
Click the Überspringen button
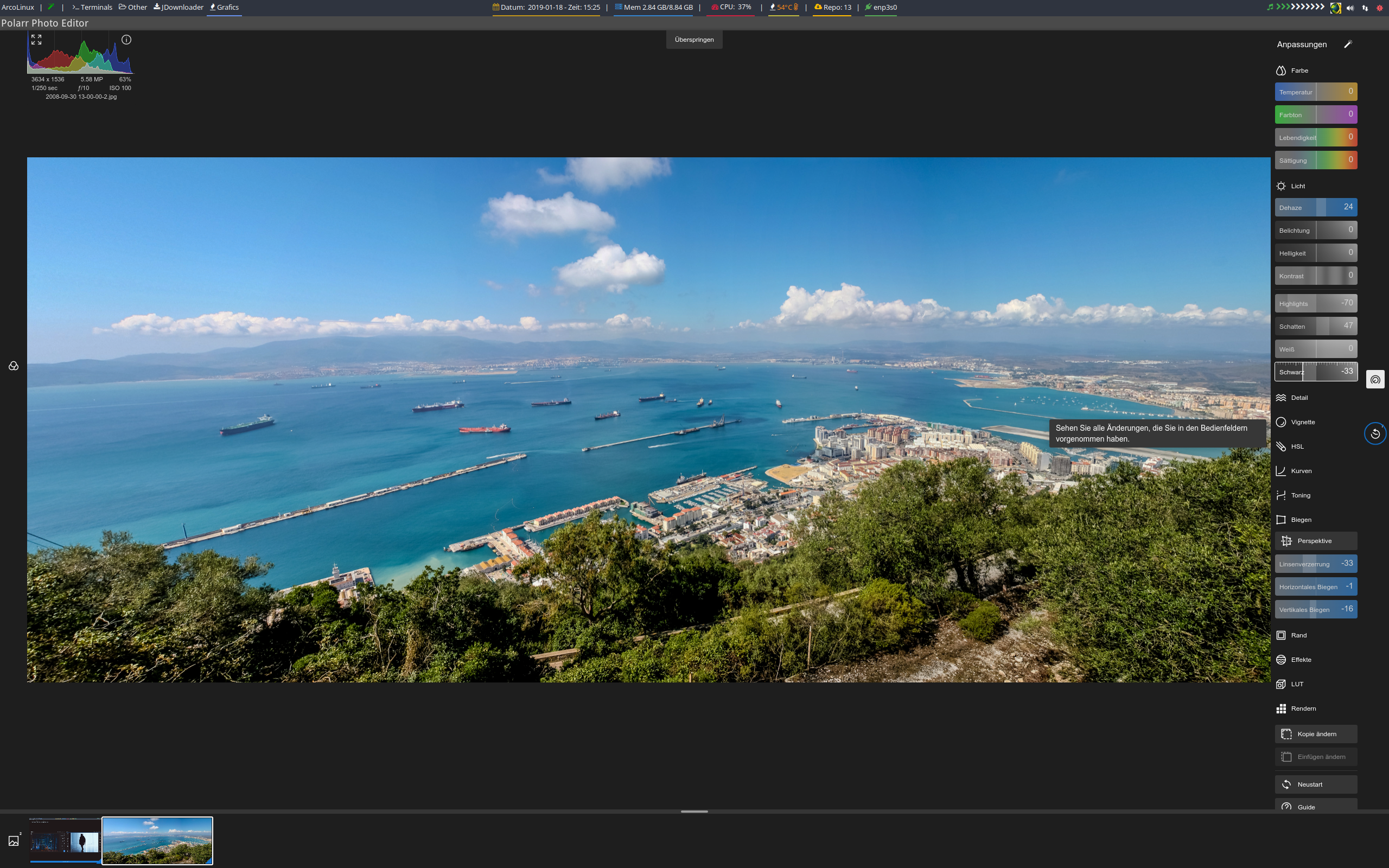point(694,40)
